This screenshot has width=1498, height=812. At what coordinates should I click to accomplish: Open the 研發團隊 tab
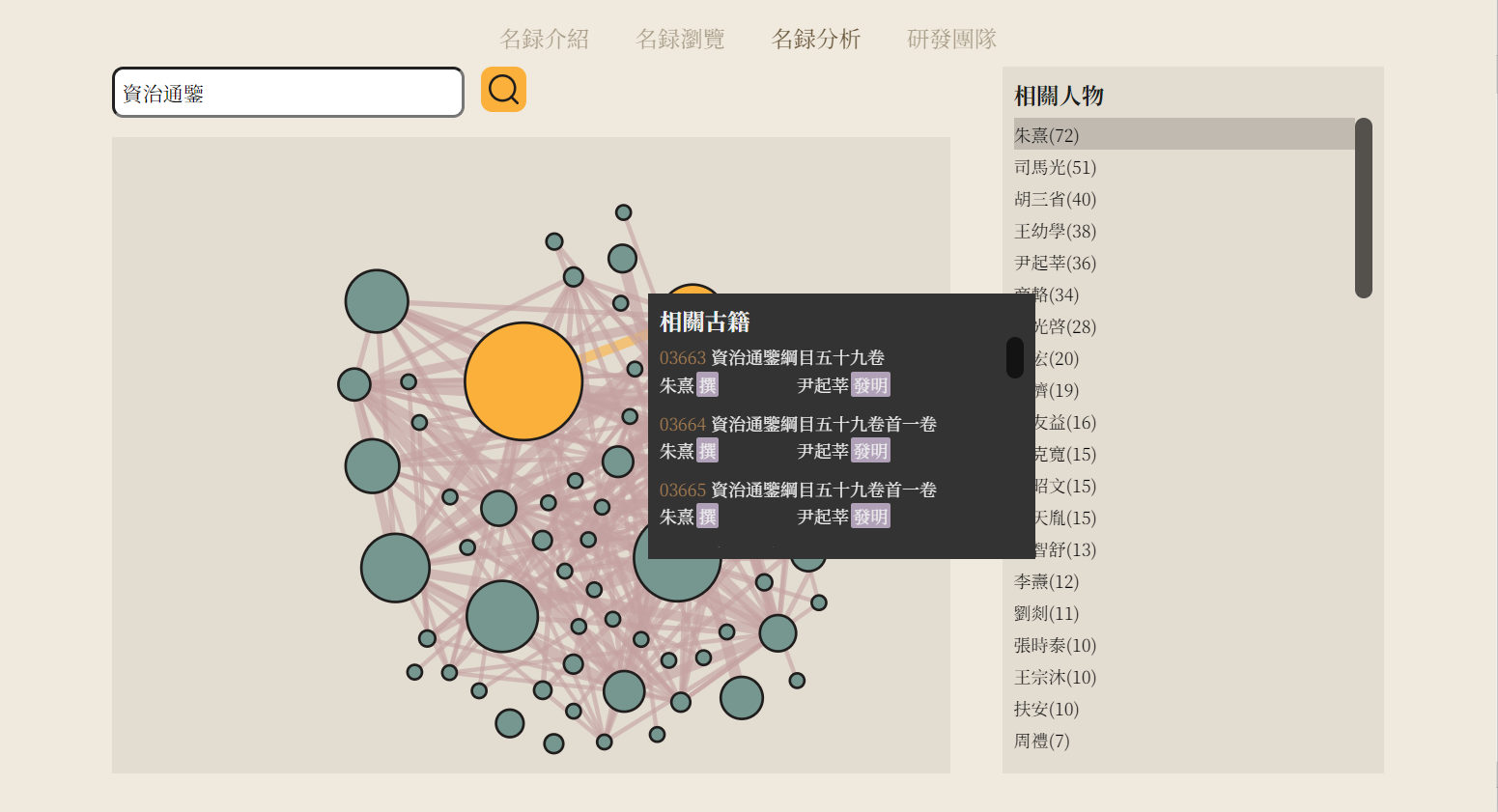(951, 39)
